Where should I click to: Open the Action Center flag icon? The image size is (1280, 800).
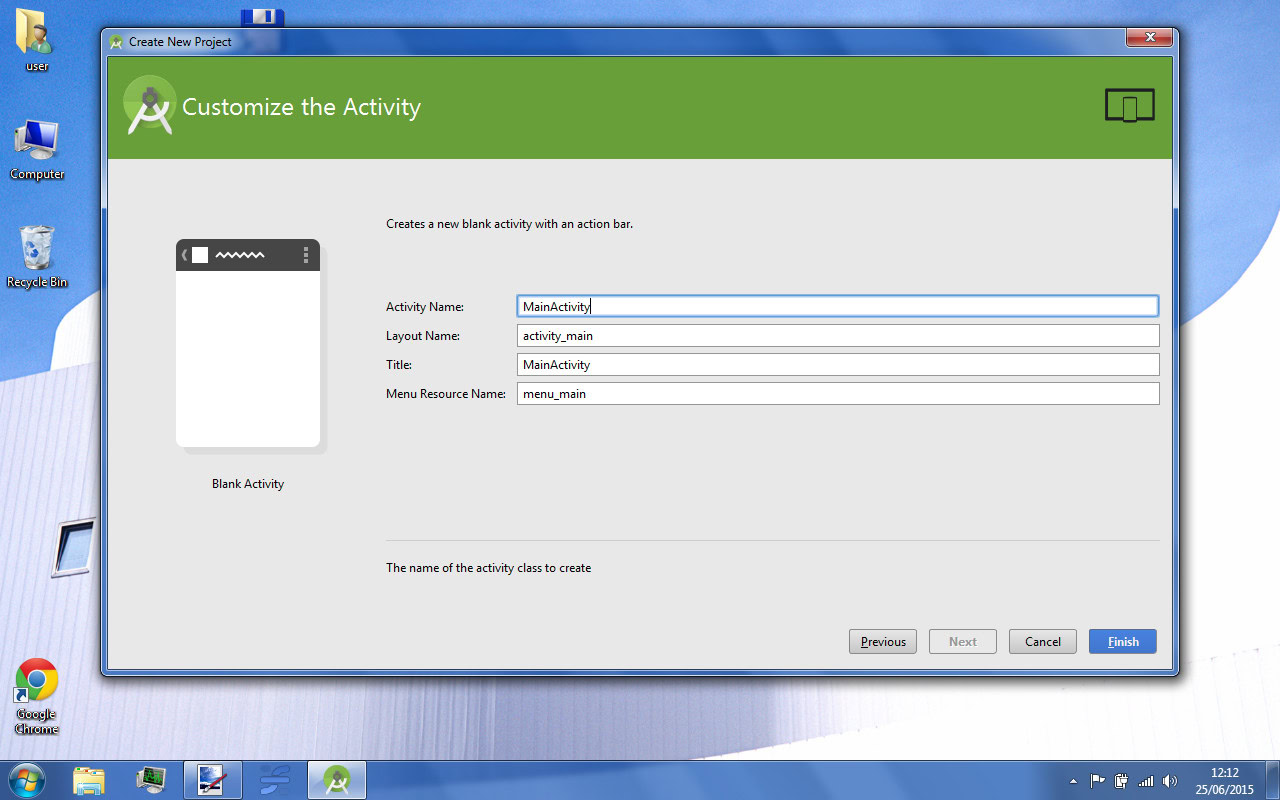pyautogui.click(x=1097, y=781)
